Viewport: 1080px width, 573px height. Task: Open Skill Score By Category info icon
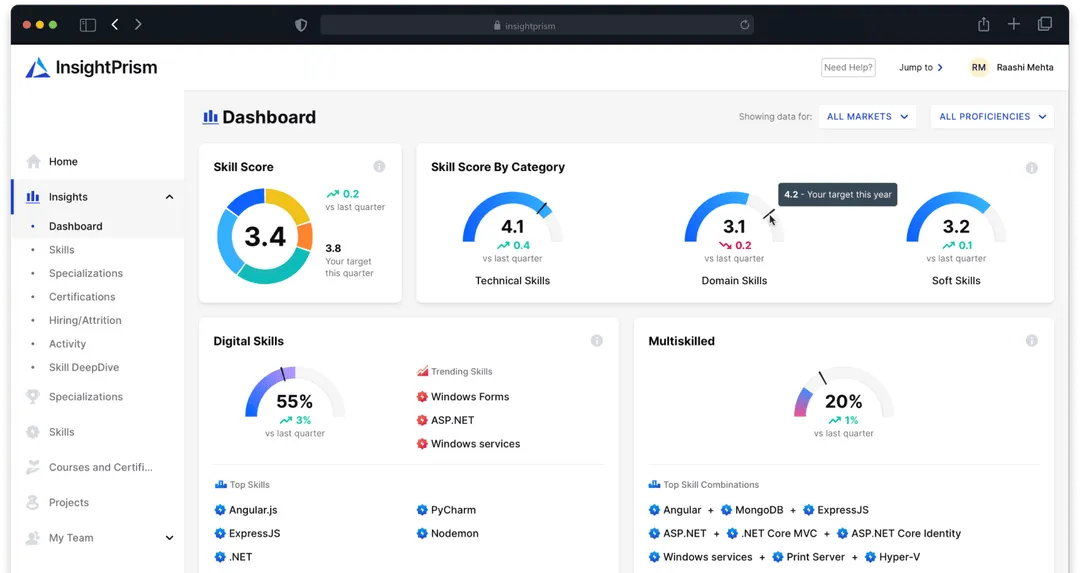(1031, 168)
